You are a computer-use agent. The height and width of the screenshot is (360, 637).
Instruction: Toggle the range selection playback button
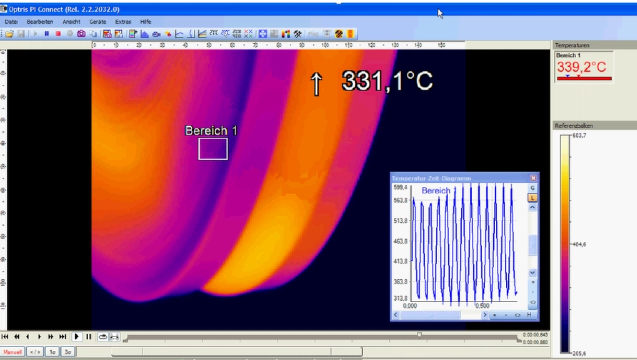click(x=115, y=336)
